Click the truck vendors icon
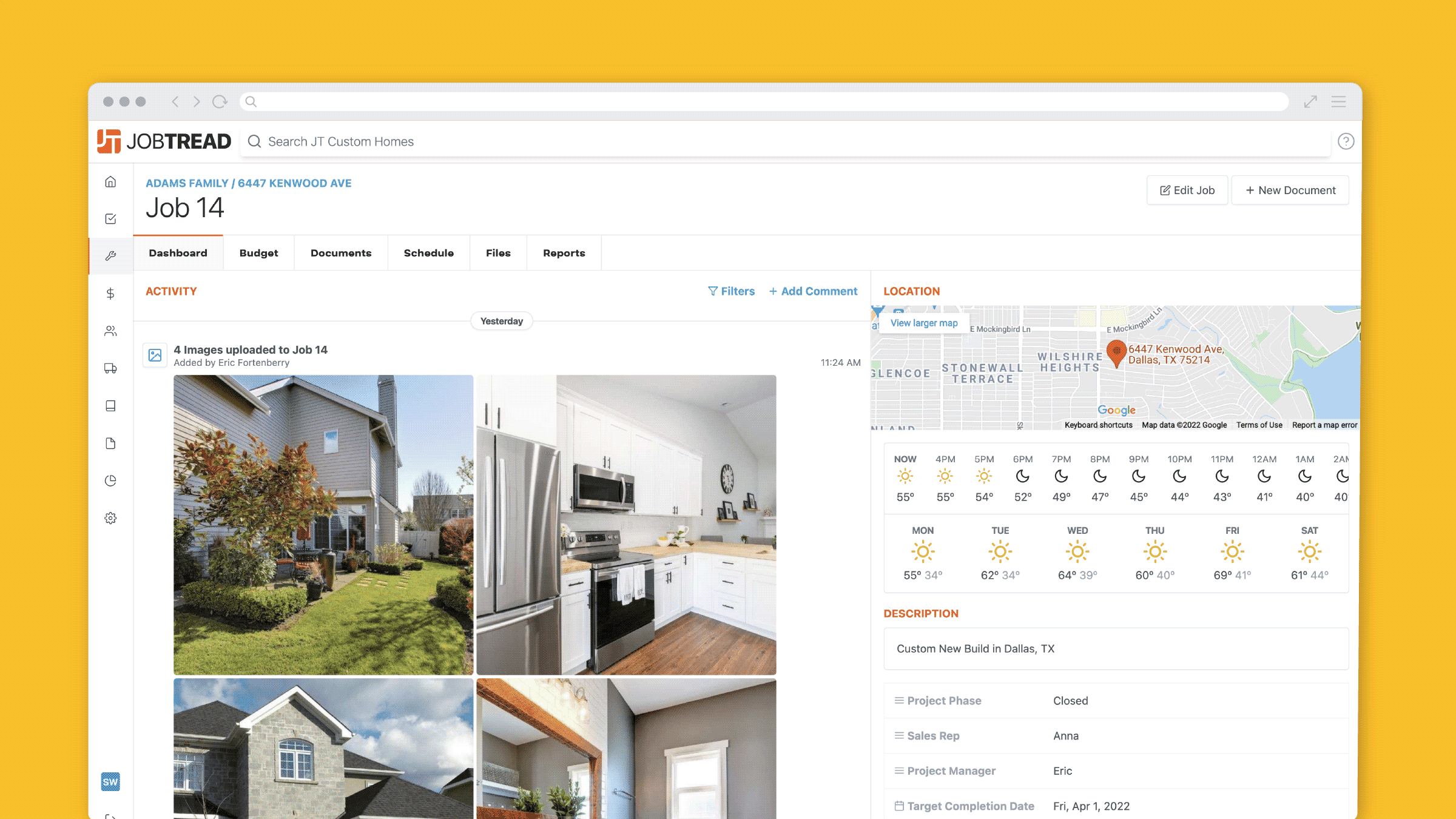Screen dimensions: 1456x819 click(x=110, y=368)
